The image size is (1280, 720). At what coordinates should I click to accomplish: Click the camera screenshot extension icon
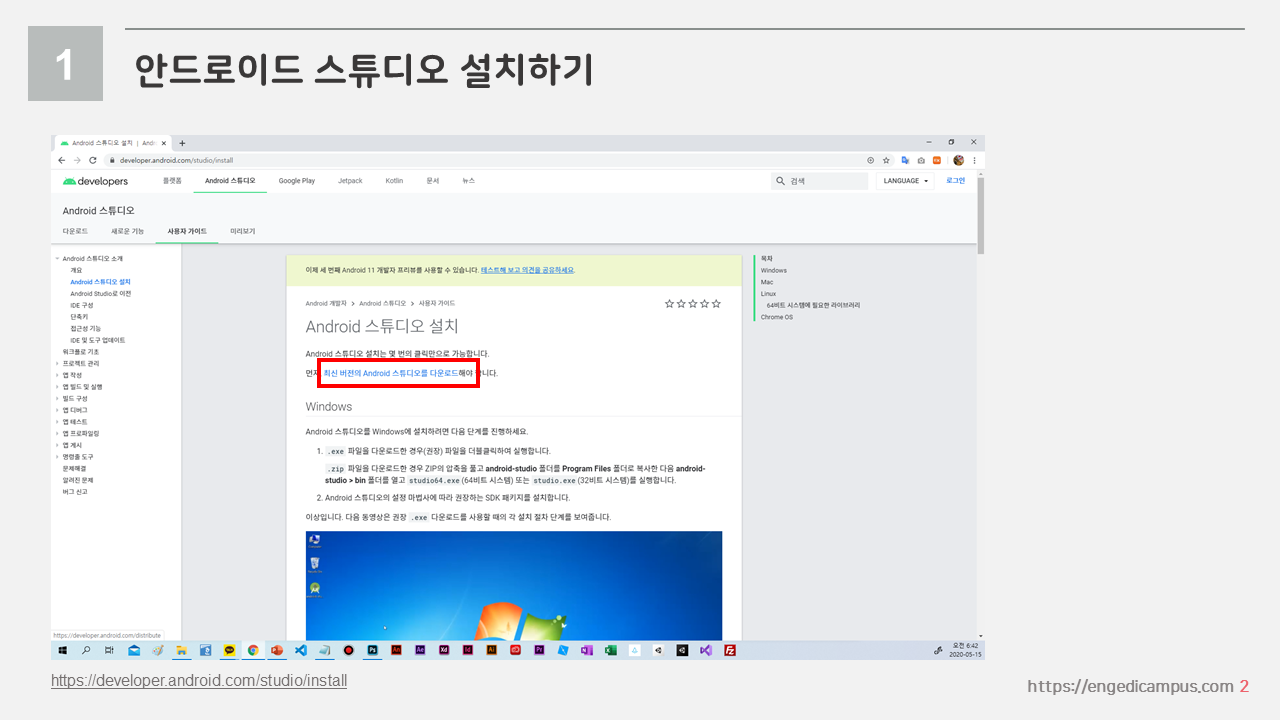[x=921, y=160]
